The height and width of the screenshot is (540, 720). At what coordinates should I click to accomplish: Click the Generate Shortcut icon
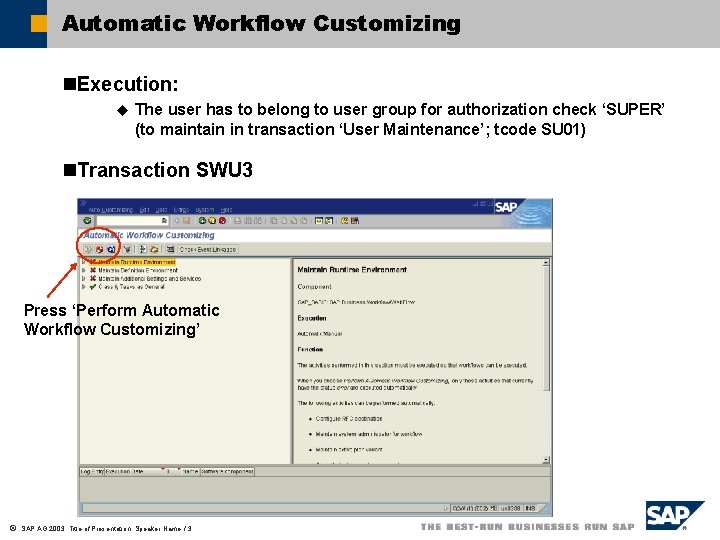click(329, 221)
